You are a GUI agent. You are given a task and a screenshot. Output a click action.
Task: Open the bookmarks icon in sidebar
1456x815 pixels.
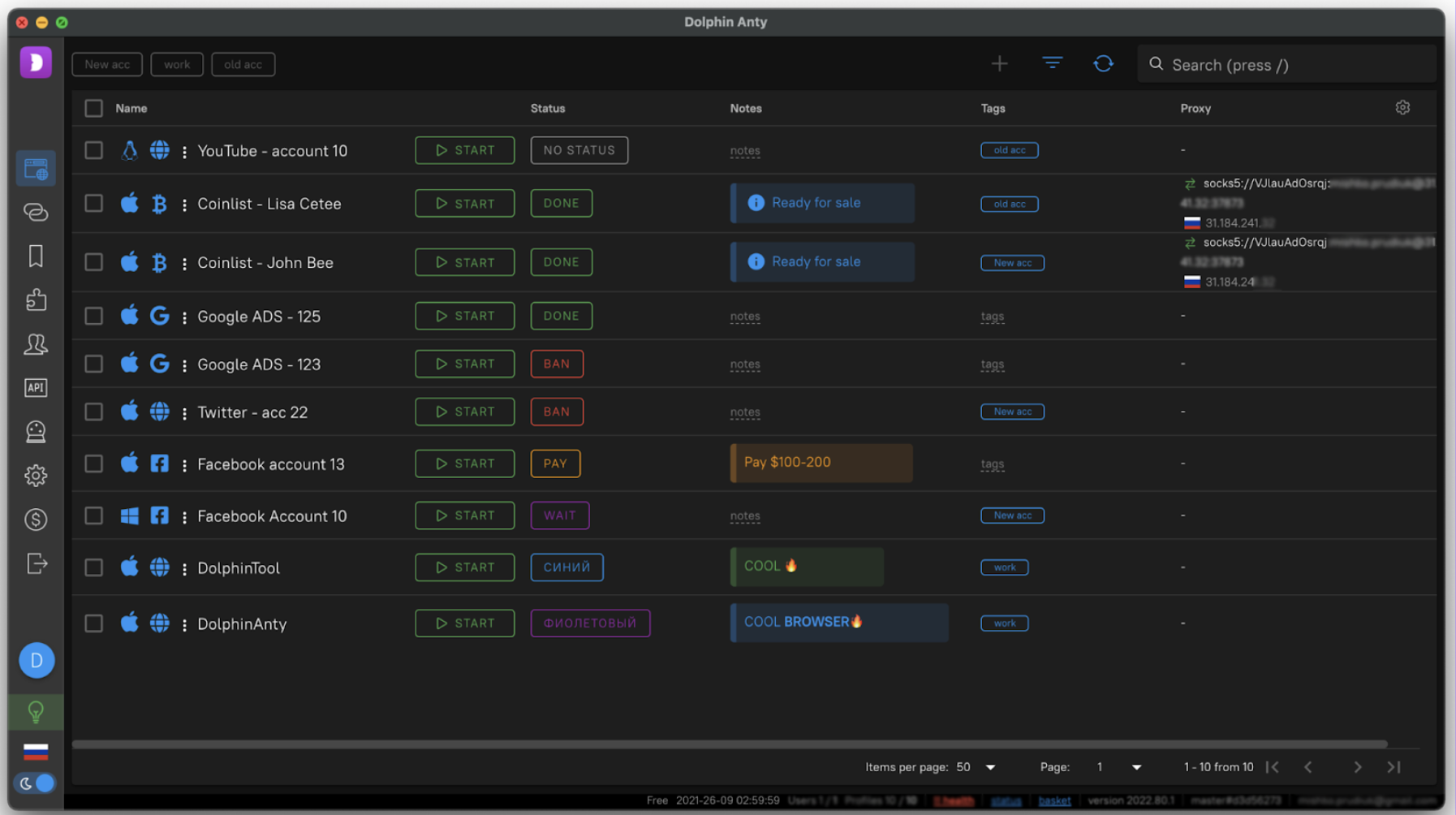coord(36,257)
